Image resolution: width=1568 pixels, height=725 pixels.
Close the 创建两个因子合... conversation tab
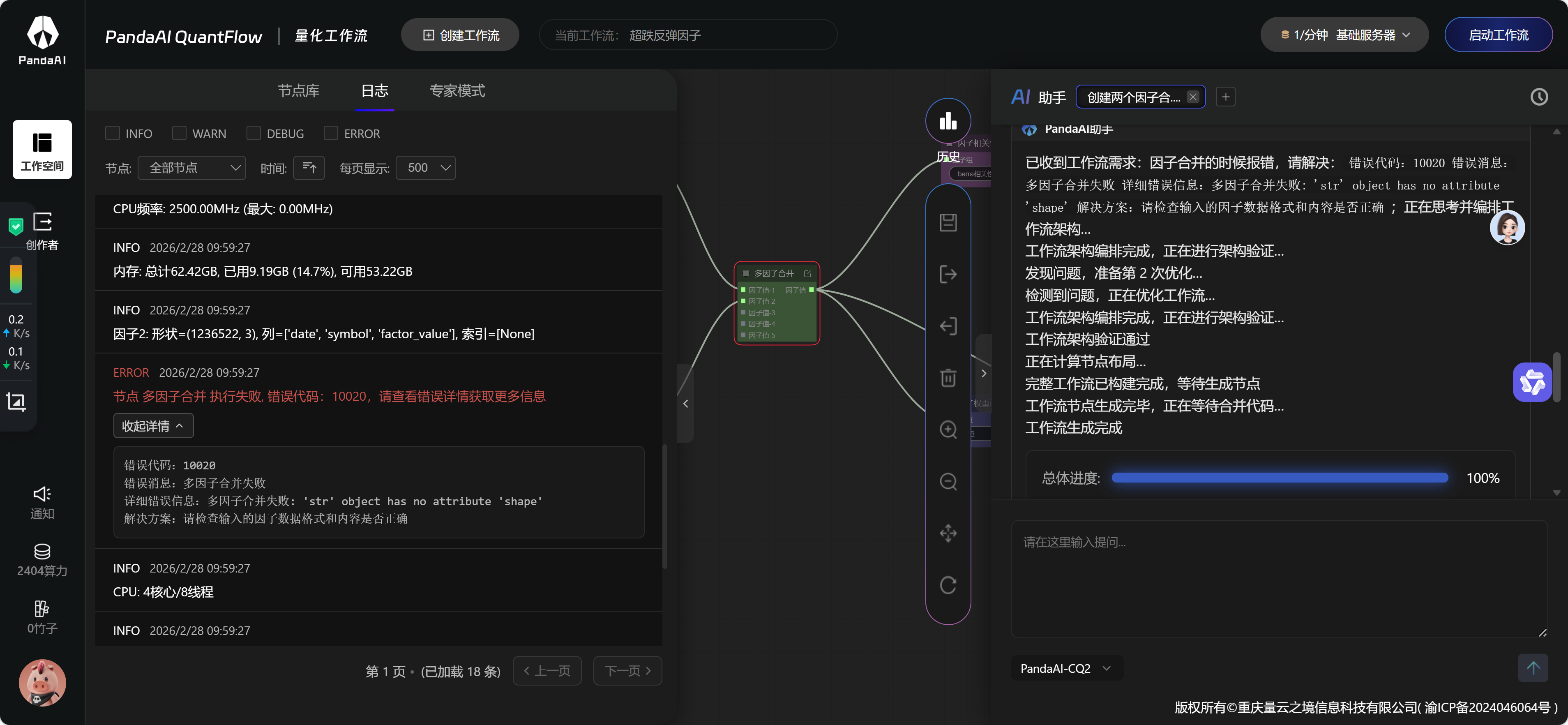(x=1192, y=97)
